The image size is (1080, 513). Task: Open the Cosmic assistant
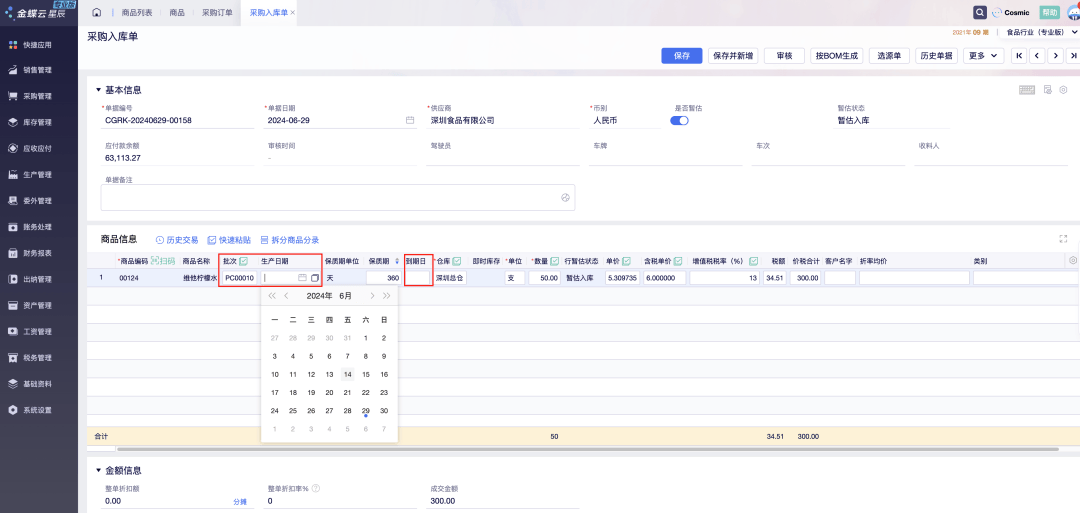coord(1011,12)
